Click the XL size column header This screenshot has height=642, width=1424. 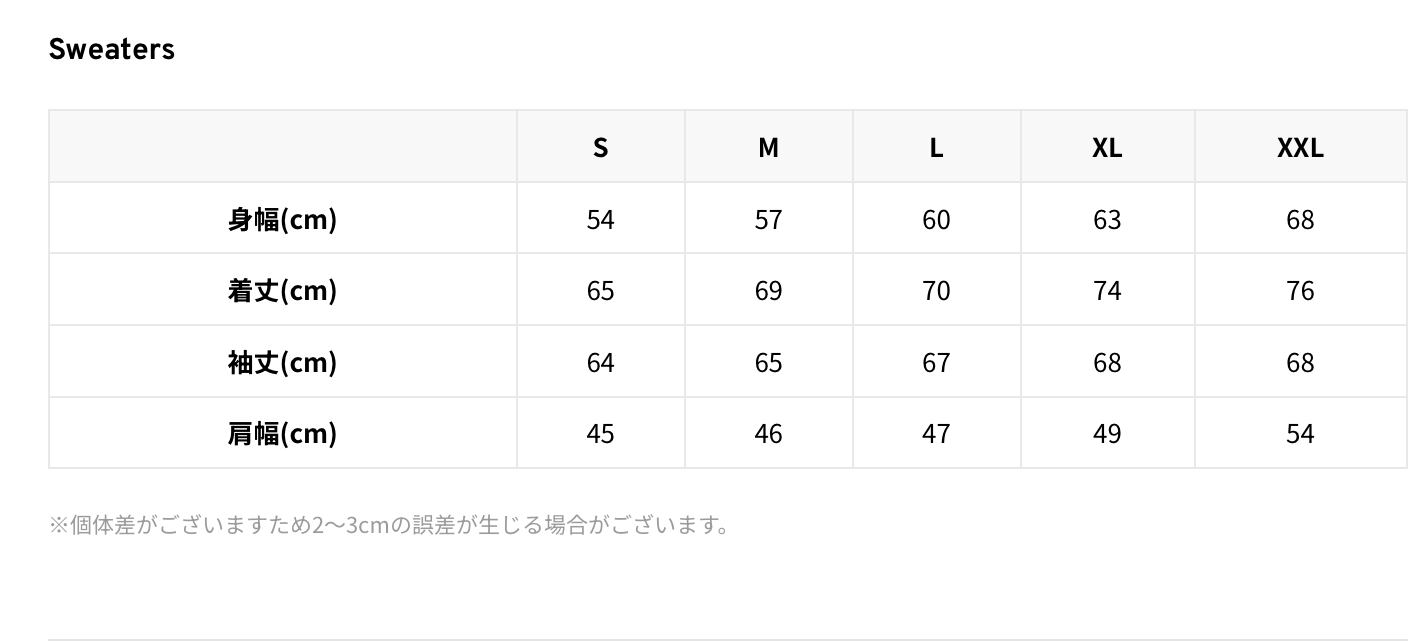coord(1107,148)
